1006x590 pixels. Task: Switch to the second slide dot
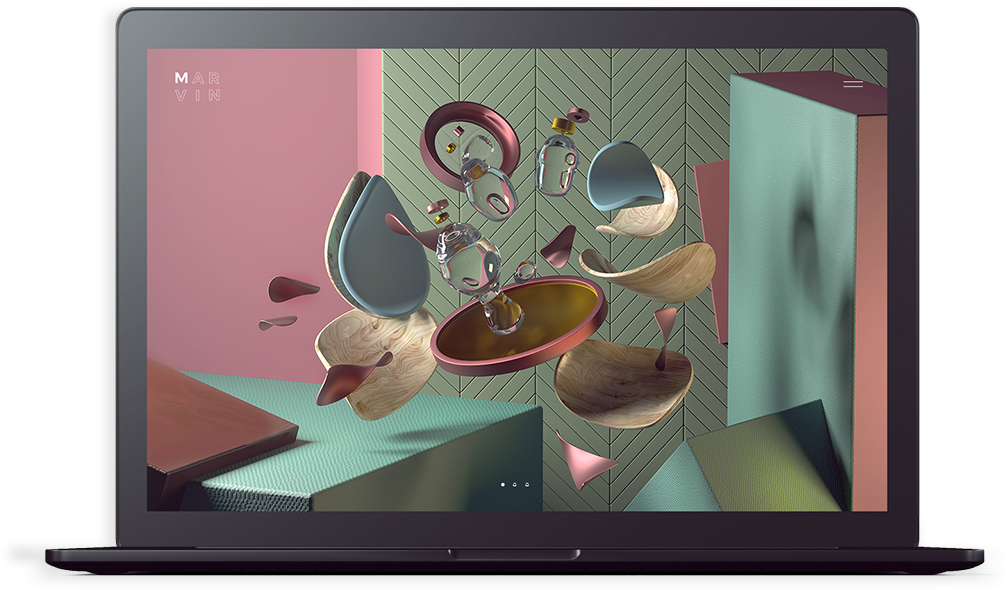pos(515,485)
